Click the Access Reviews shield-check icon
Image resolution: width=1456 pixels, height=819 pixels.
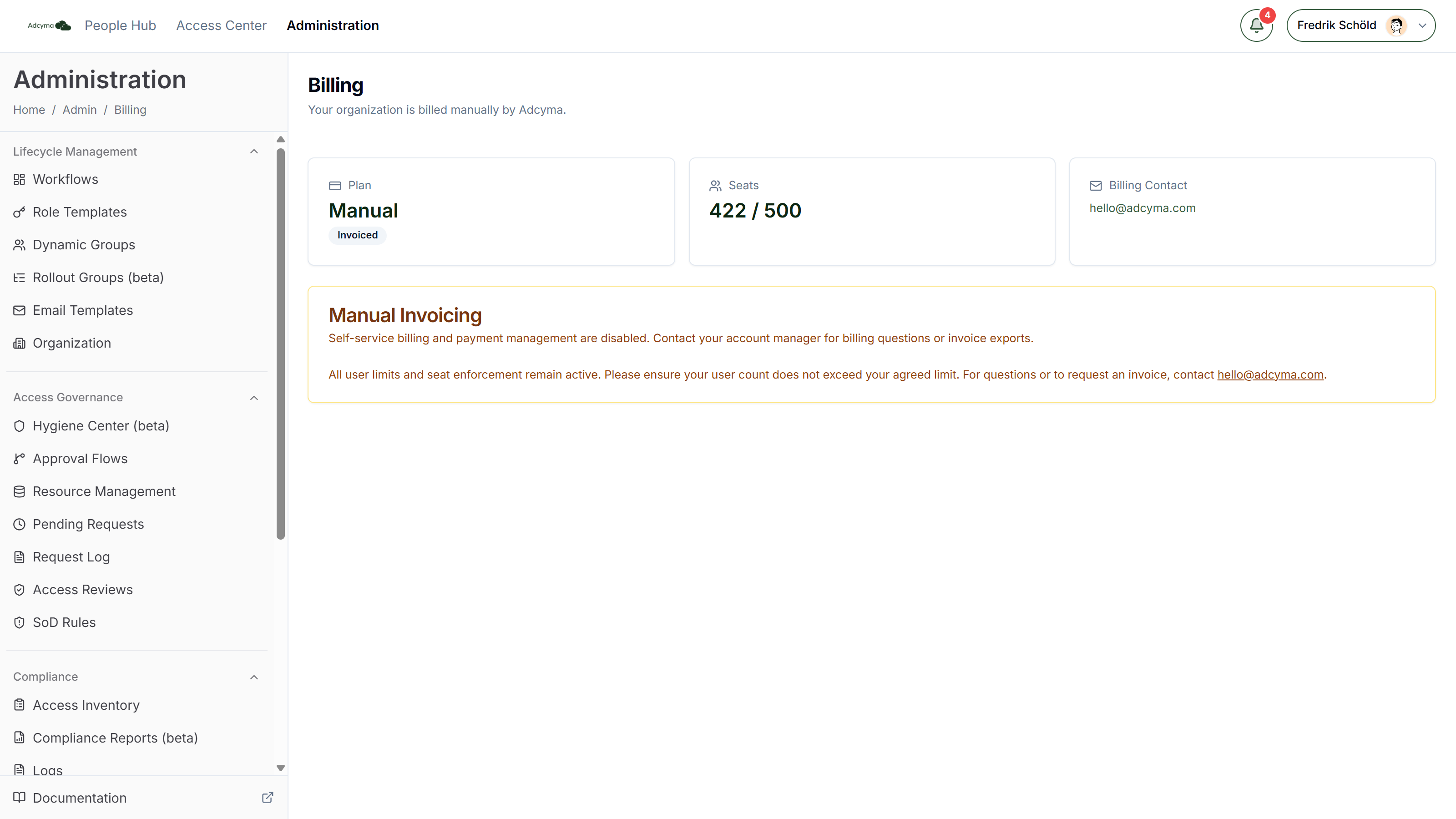click(19, 590)
